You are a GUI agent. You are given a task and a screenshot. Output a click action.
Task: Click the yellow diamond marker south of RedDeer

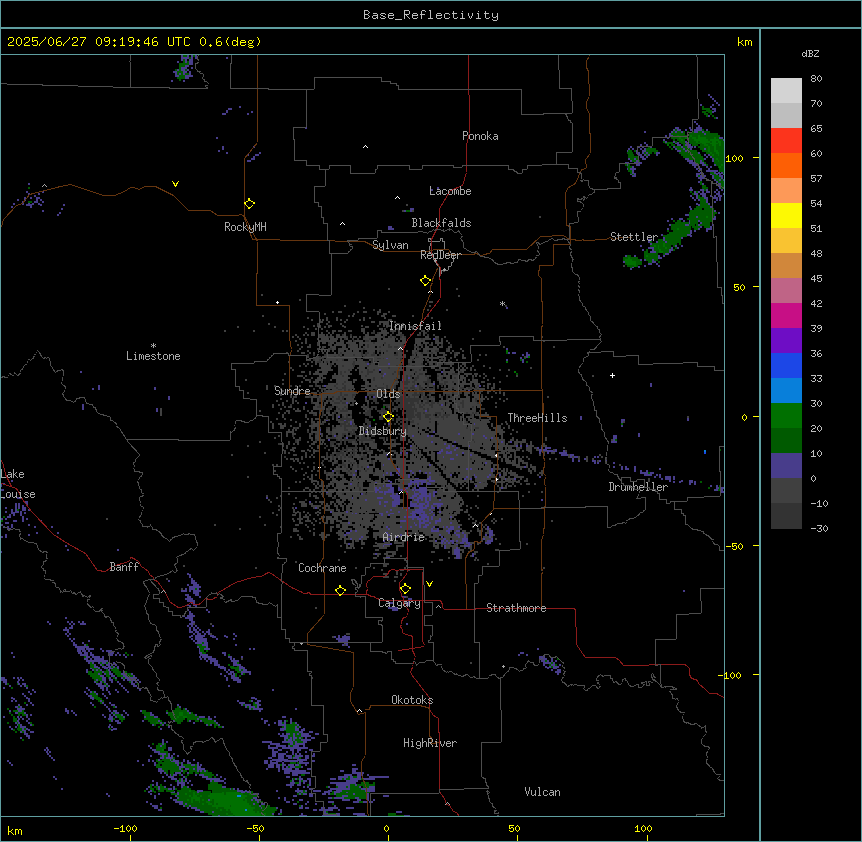tap(425, 281)
